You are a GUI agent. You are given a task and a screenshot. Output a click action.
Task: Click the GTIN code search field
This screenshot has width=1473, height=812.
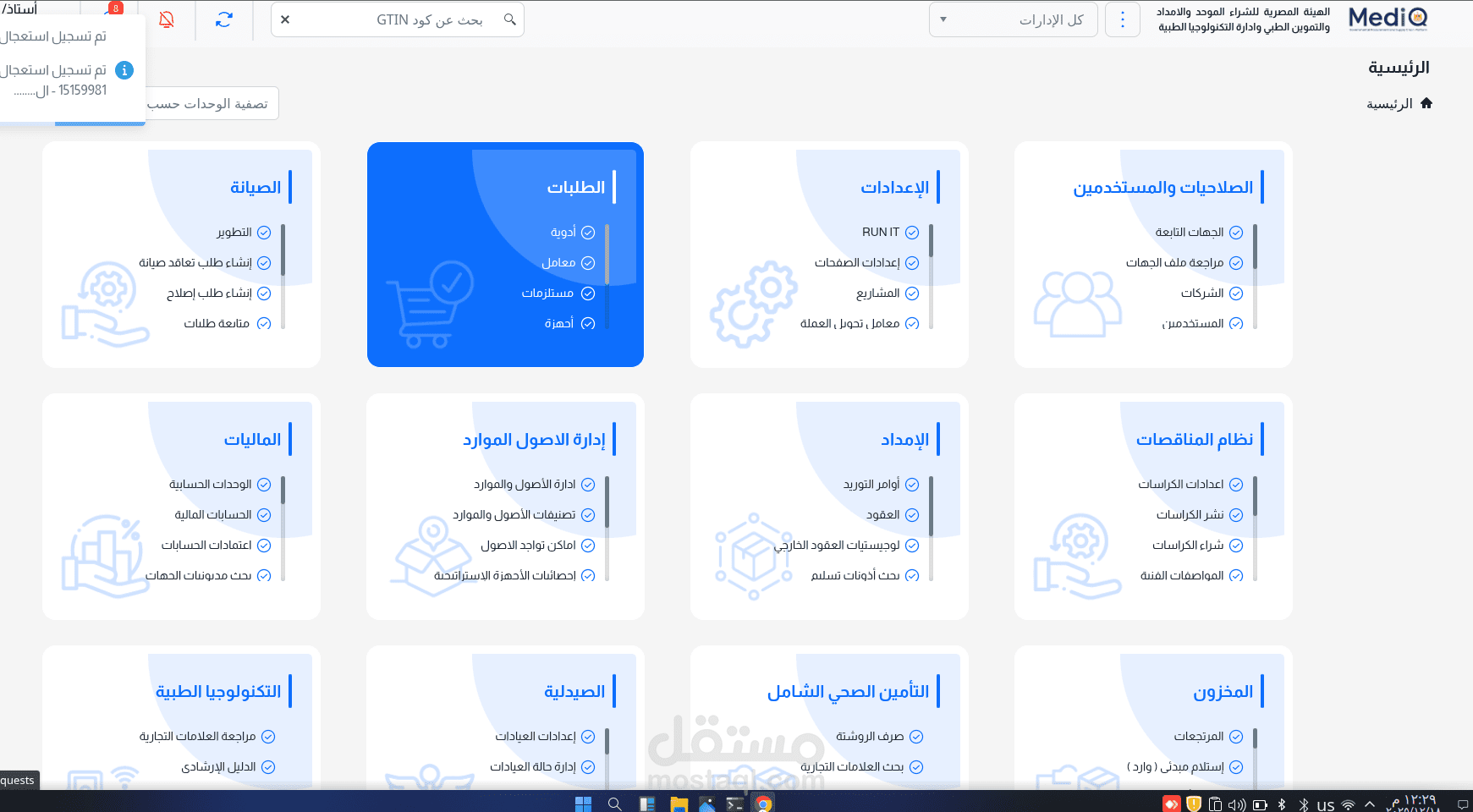398,19
